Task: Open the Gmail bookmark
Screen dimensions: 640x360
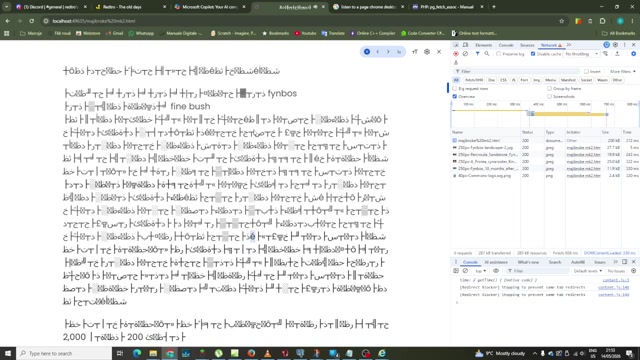Action: (114, 33)
